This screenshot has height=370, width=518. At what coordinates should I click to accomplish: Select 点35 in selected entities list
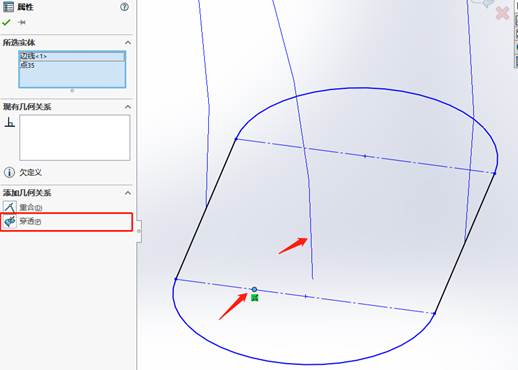[27, 65]
